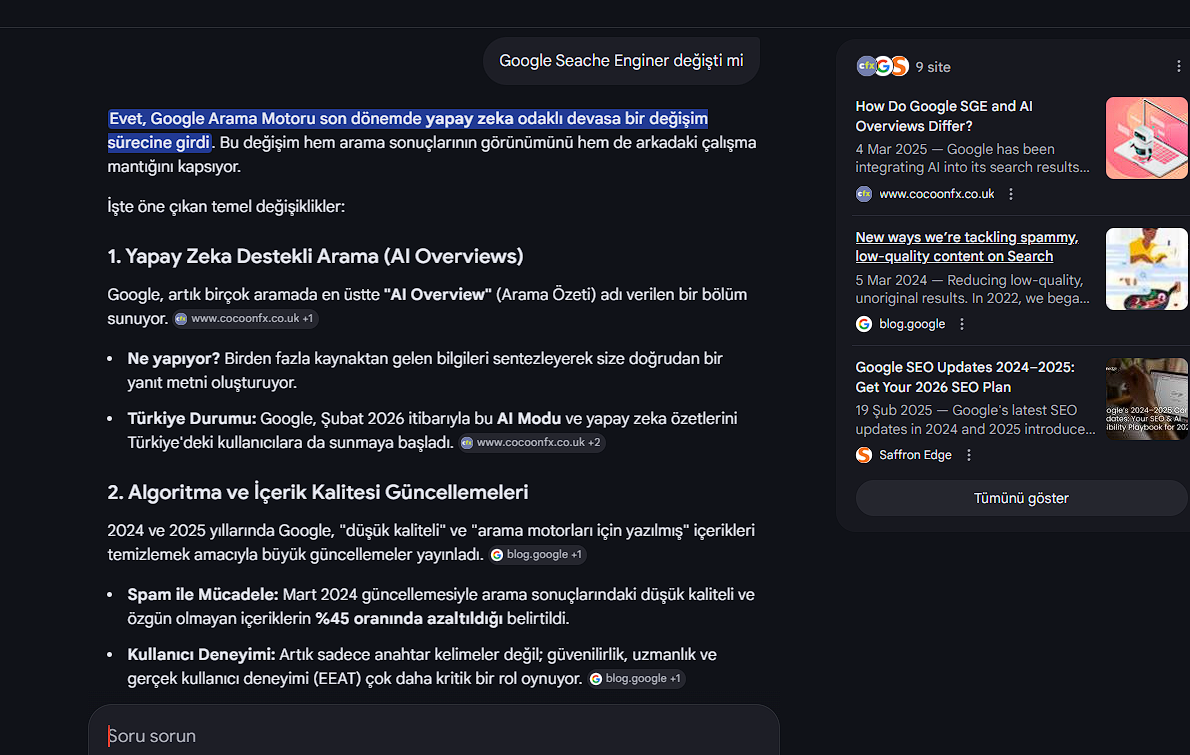Viewport: 1190px width, 755px height.
Task: Click the bold %45 oranında azaltıldığı text
Action: [x=409, y=618]
